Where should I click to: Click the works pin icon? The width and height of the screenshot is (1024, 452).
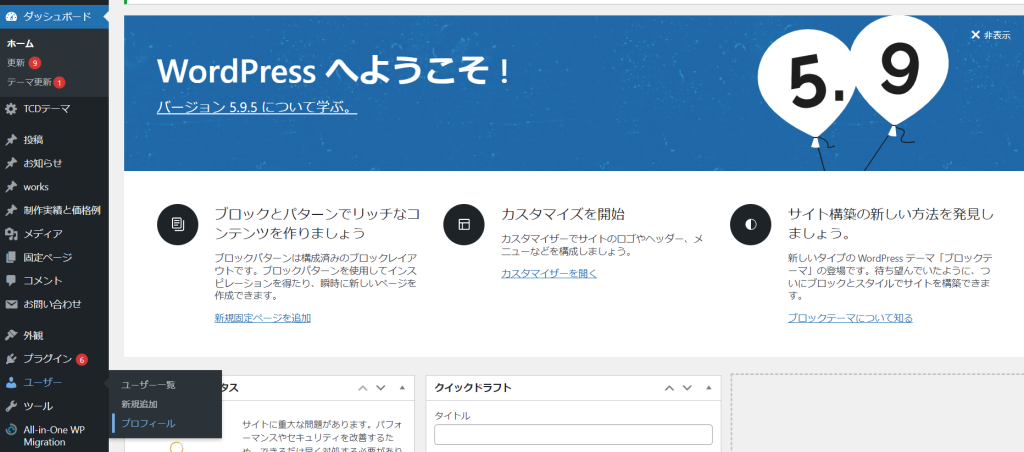[11, 187]
